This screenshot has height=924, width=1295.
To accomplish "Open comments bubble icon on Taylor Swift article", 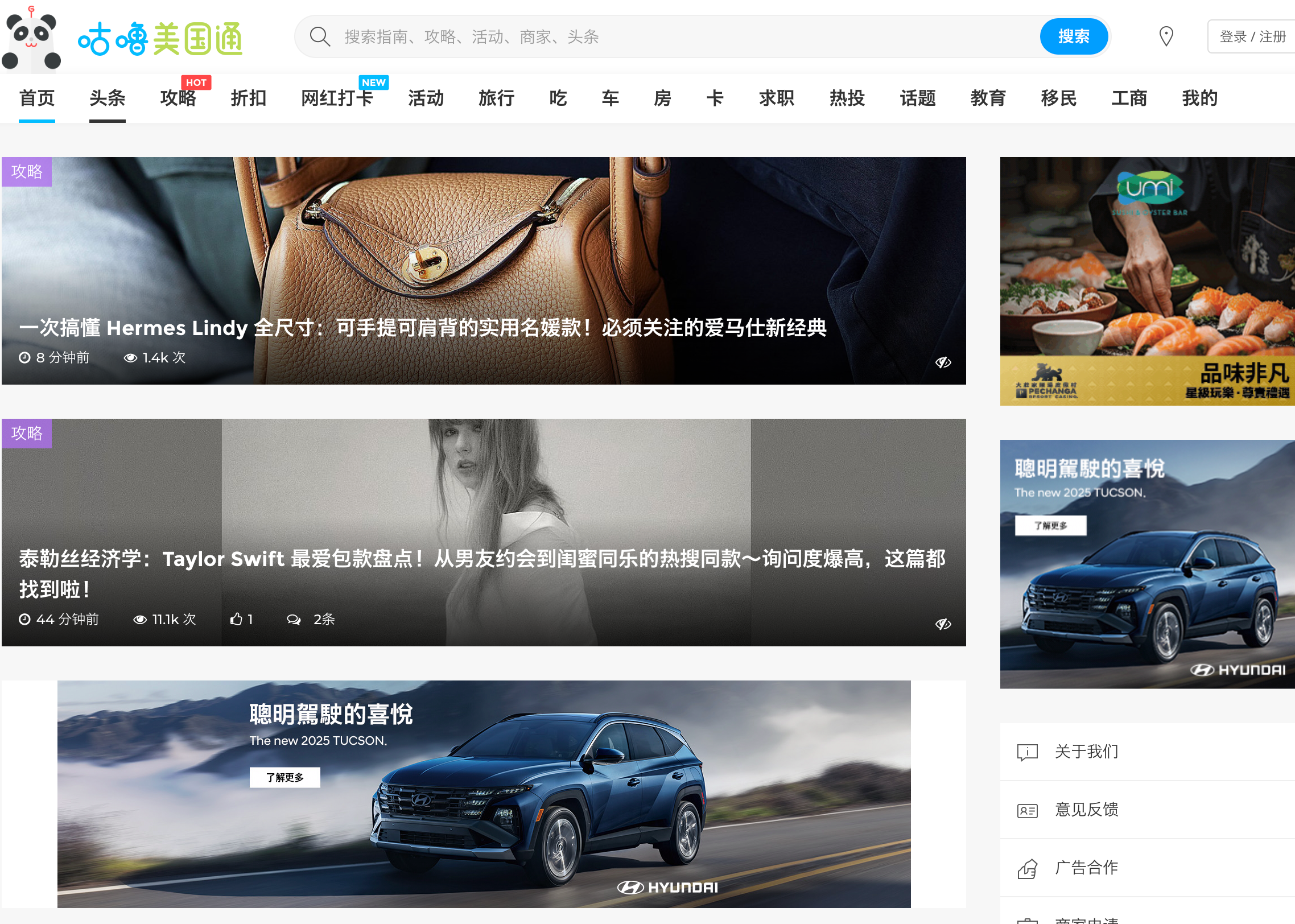I will (x=294, y=620).
